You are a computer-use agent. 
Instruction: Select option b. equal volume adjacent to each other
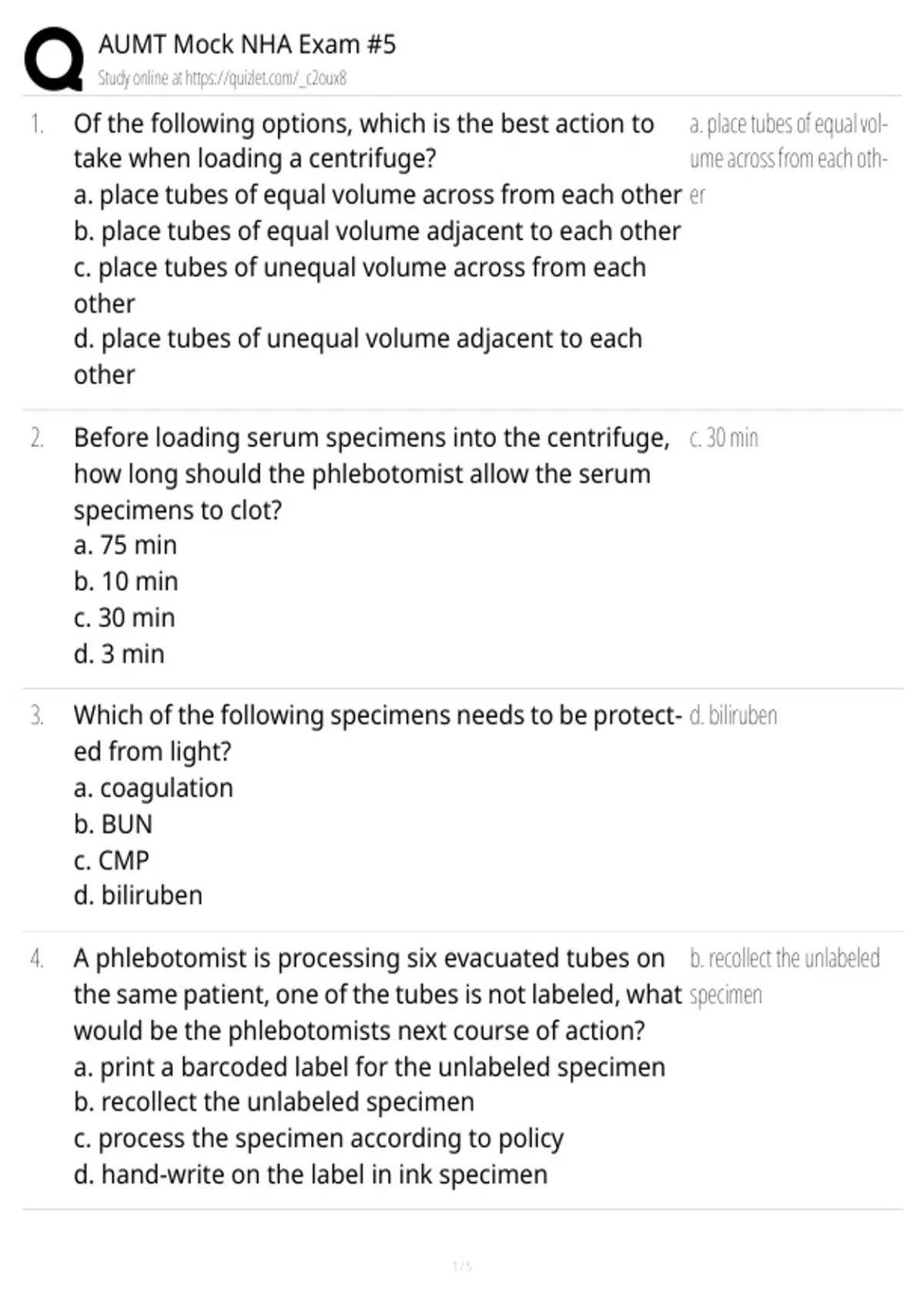point(377,231)
